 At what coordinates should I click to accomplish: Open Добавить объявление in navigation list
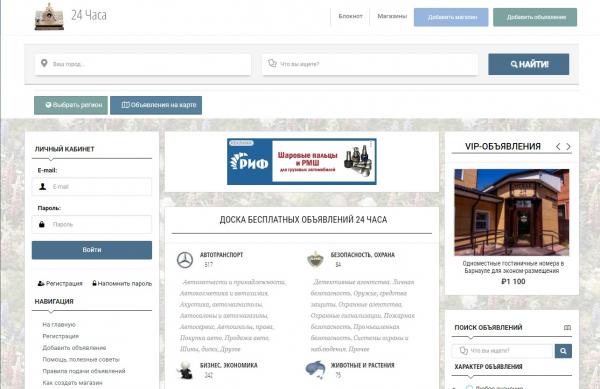pos(74,348)
